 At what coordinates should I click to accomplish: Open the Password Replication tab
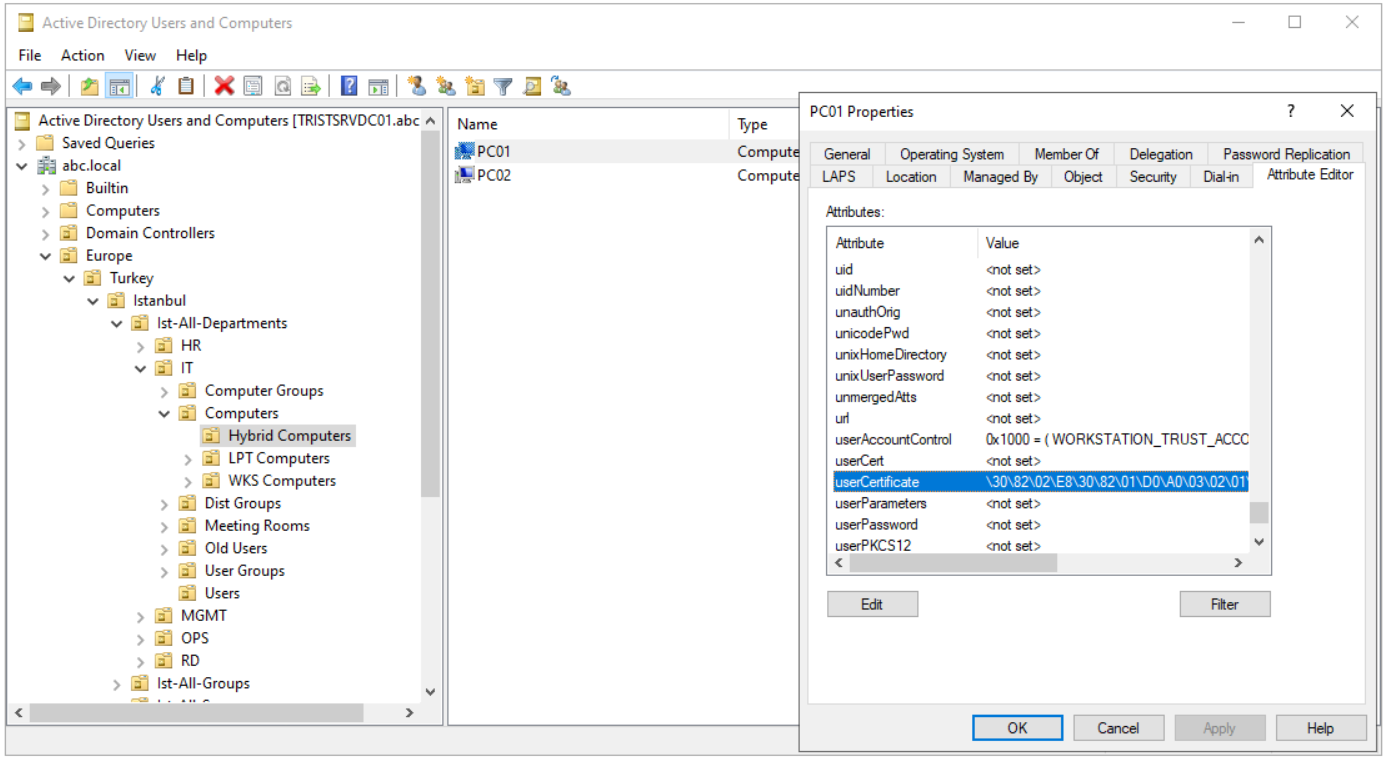click(x=1286, y=154)
